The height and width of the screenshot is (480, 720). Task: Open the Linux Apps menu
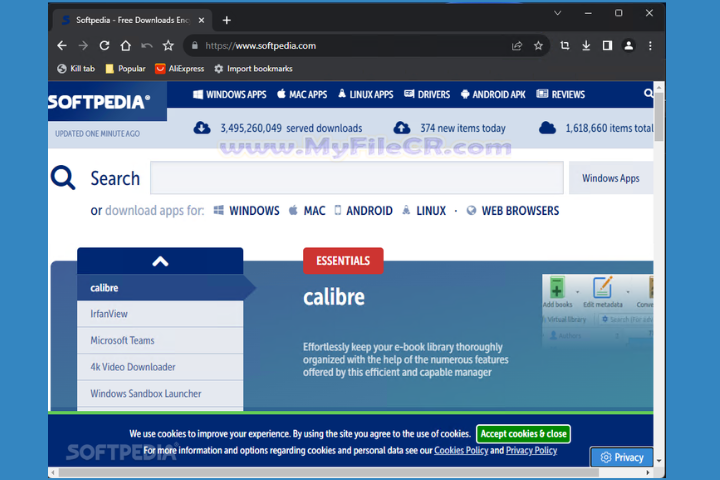tap(366, 95)
